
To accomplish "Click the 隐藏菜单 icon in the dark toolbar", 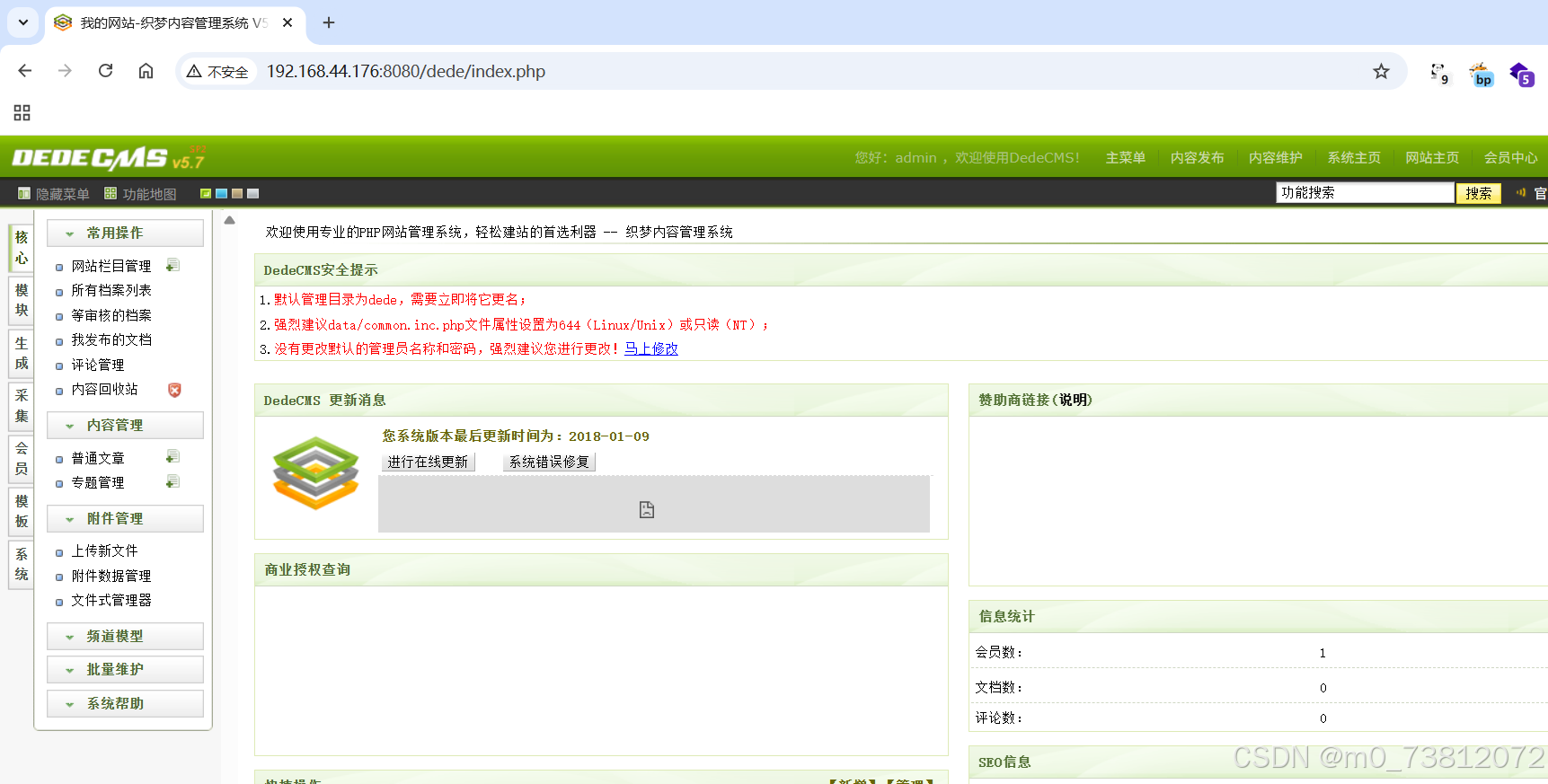I will point(24,193).
